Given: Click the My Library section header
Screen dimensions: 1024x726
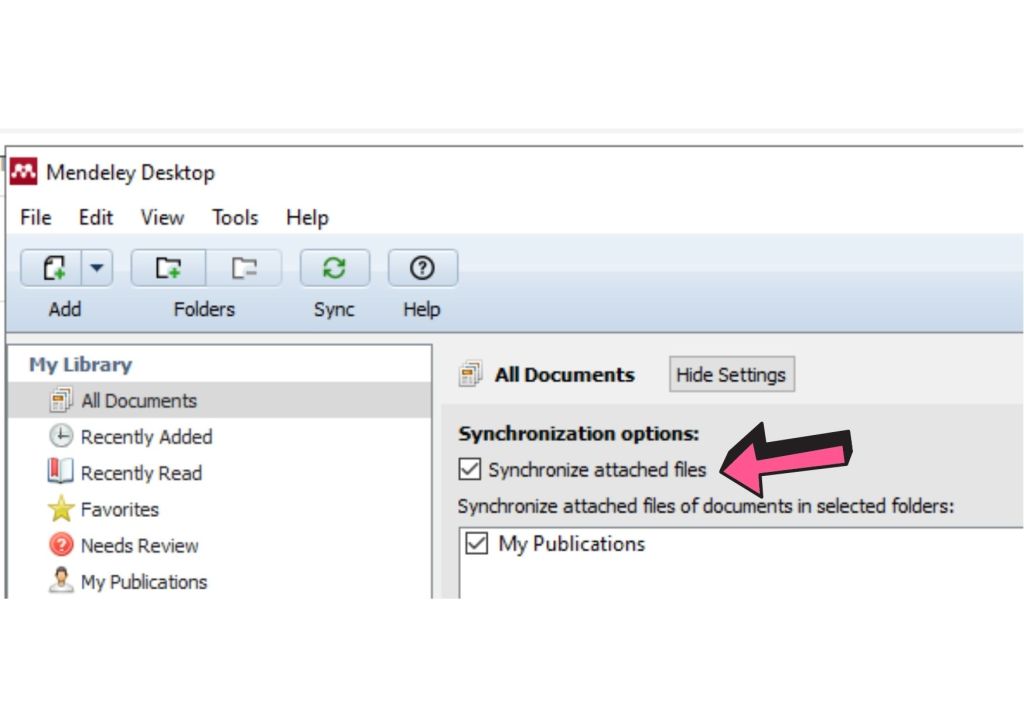Looking at the screenshot, I should pos(80,365).
